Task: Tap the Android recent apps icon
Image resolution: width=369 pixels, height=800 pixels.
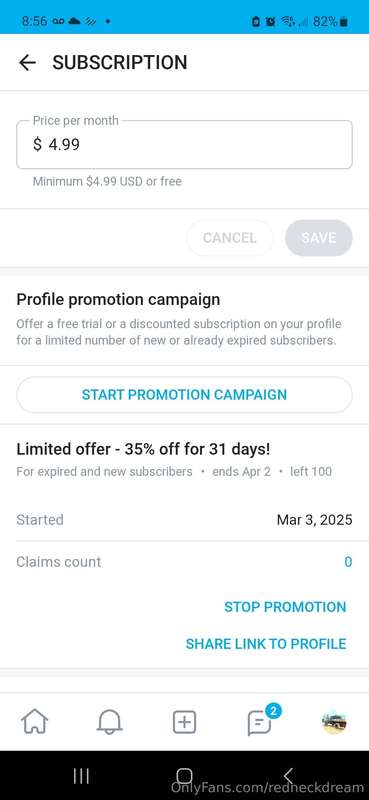Action: click(x=81, y=776)
